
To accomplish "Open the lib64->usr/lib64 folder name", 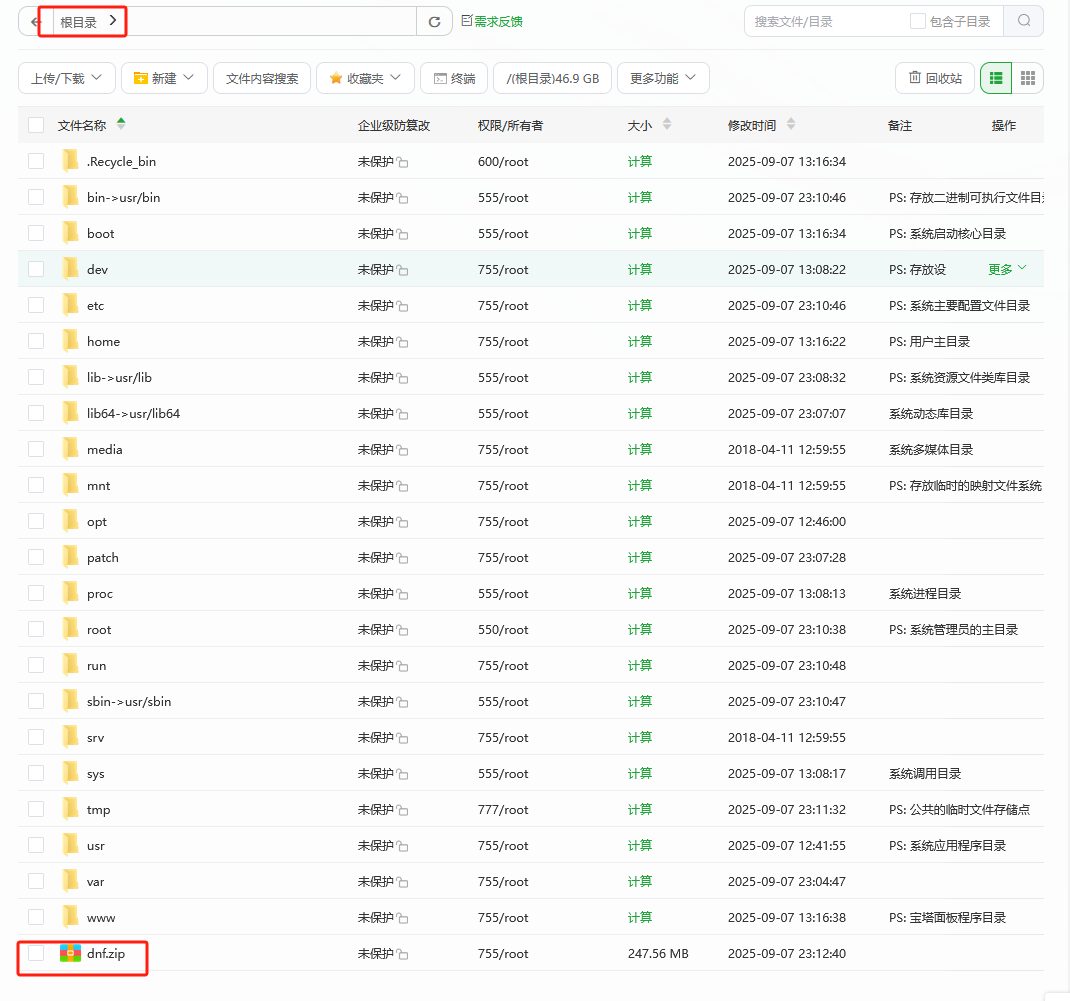I will tap(133, 413).
